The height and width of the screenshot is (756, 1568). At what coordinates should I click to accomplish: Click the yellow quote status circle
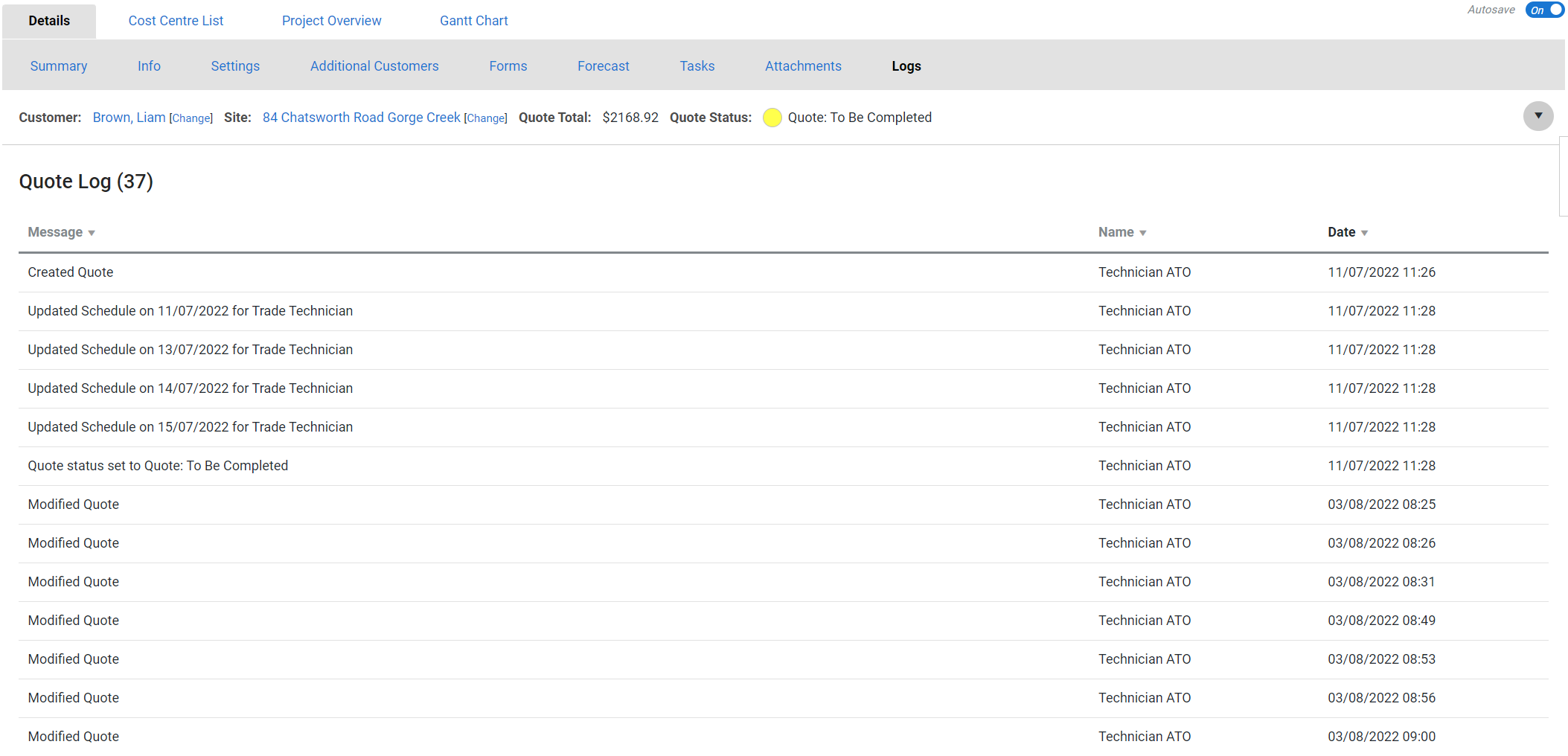coord(772,118)
